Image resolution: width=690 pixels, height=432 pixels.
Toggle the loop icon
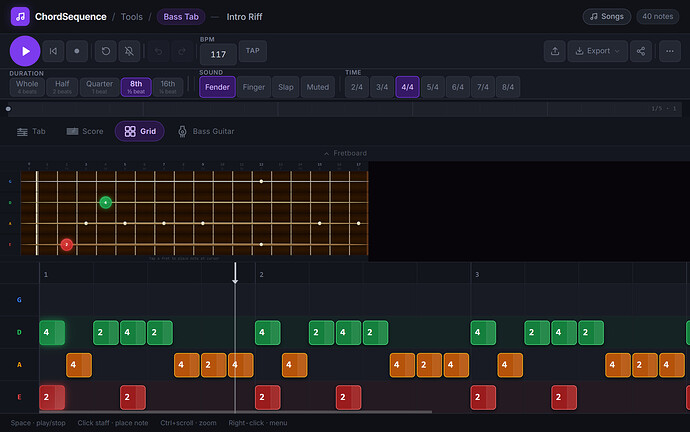pyautogui.click(x=106, y=51)
